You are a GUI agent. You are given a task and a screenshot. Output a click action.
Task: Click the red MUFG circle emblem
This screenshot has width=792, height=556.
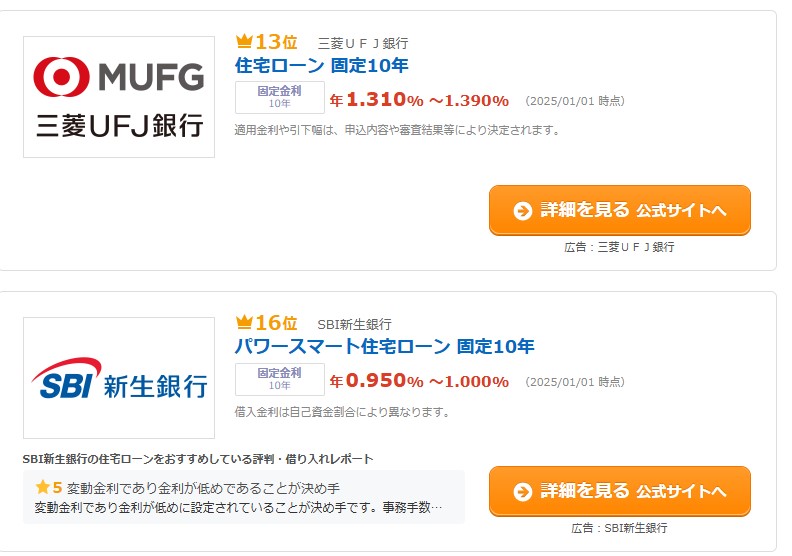(x=62, y=77)
